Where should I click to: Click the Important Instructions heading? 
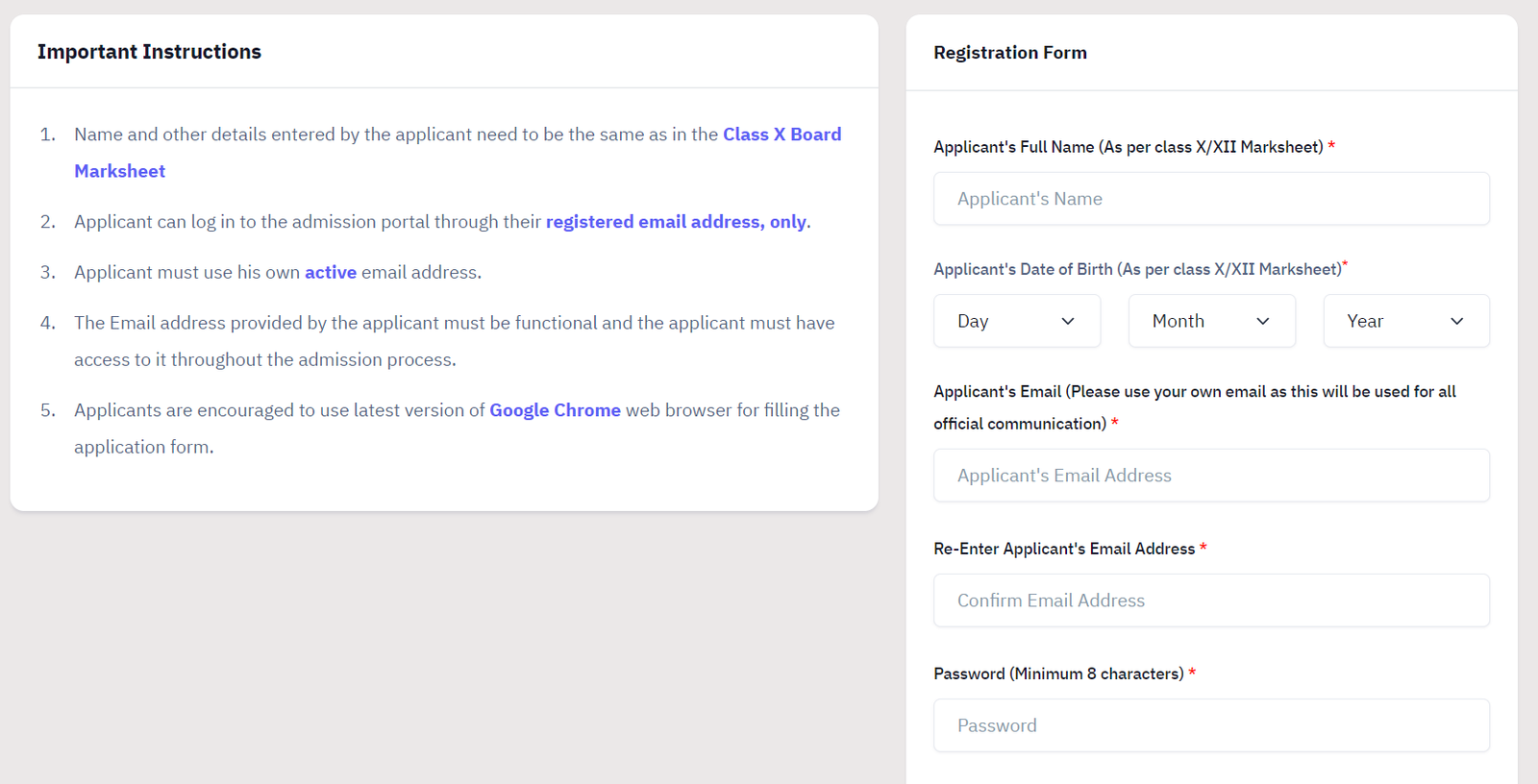tap(149, 52)
